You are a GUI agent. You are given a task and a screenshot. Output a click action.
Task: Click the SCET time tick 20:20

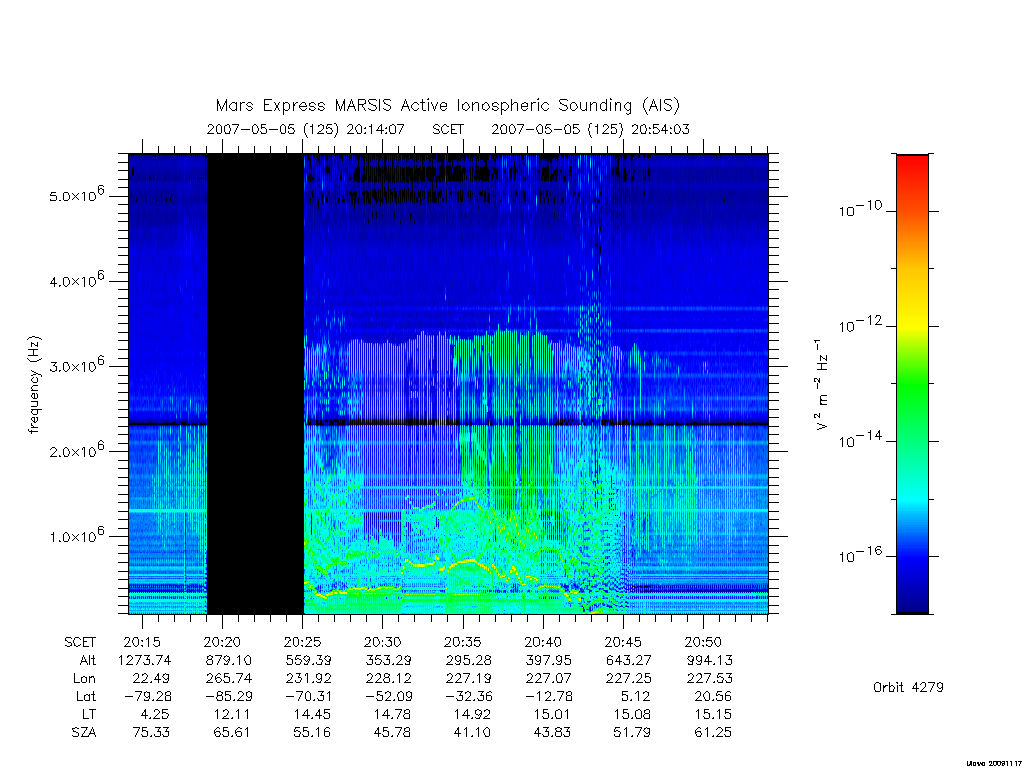(222, 642)
